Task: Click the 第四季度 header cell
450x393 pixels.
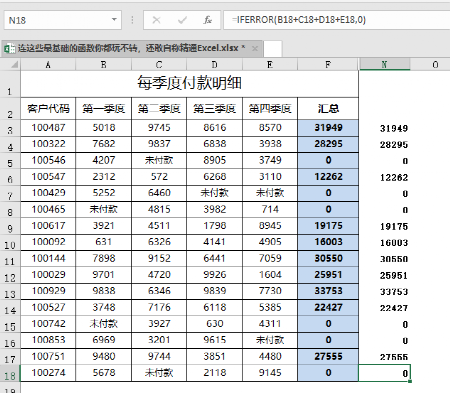Action: tap(270, 109)
